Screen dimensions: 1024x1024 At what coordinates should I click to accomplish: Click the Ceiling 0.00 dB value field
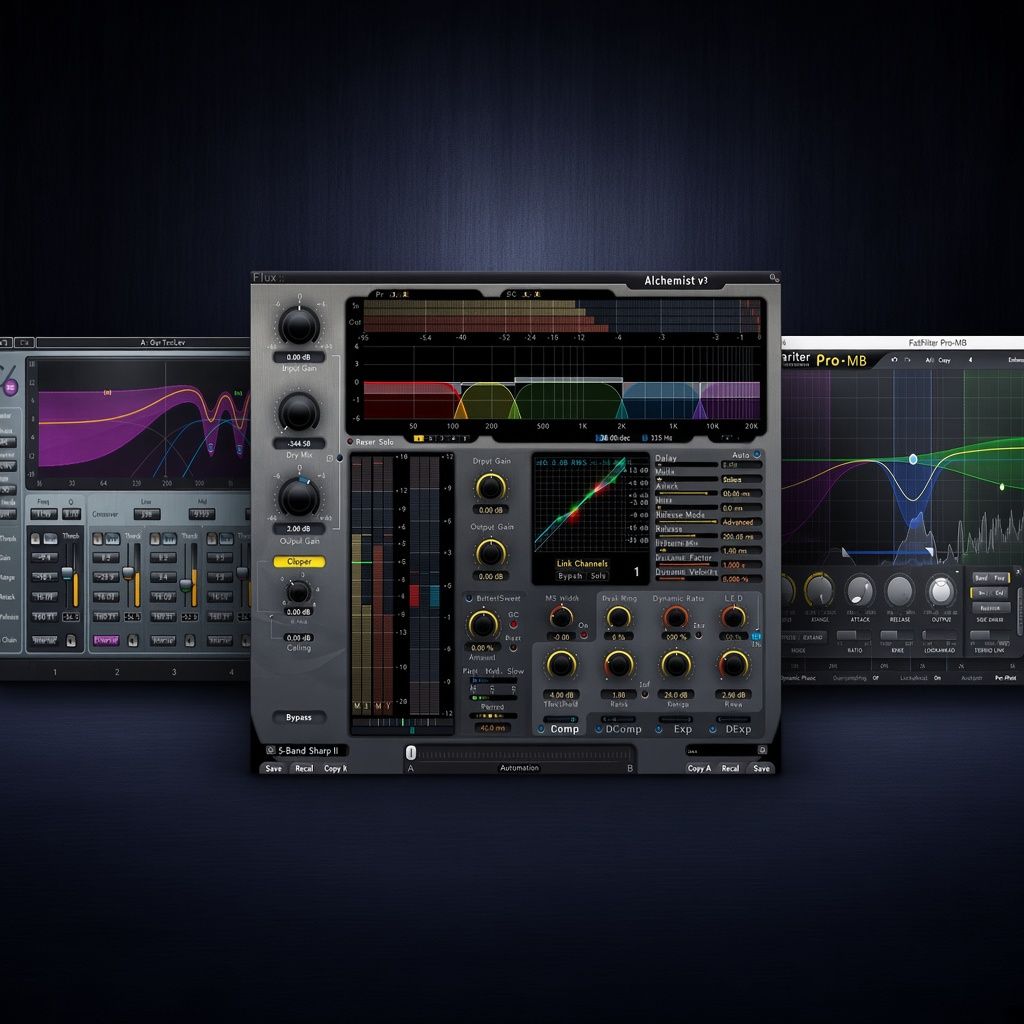point(298,637)
